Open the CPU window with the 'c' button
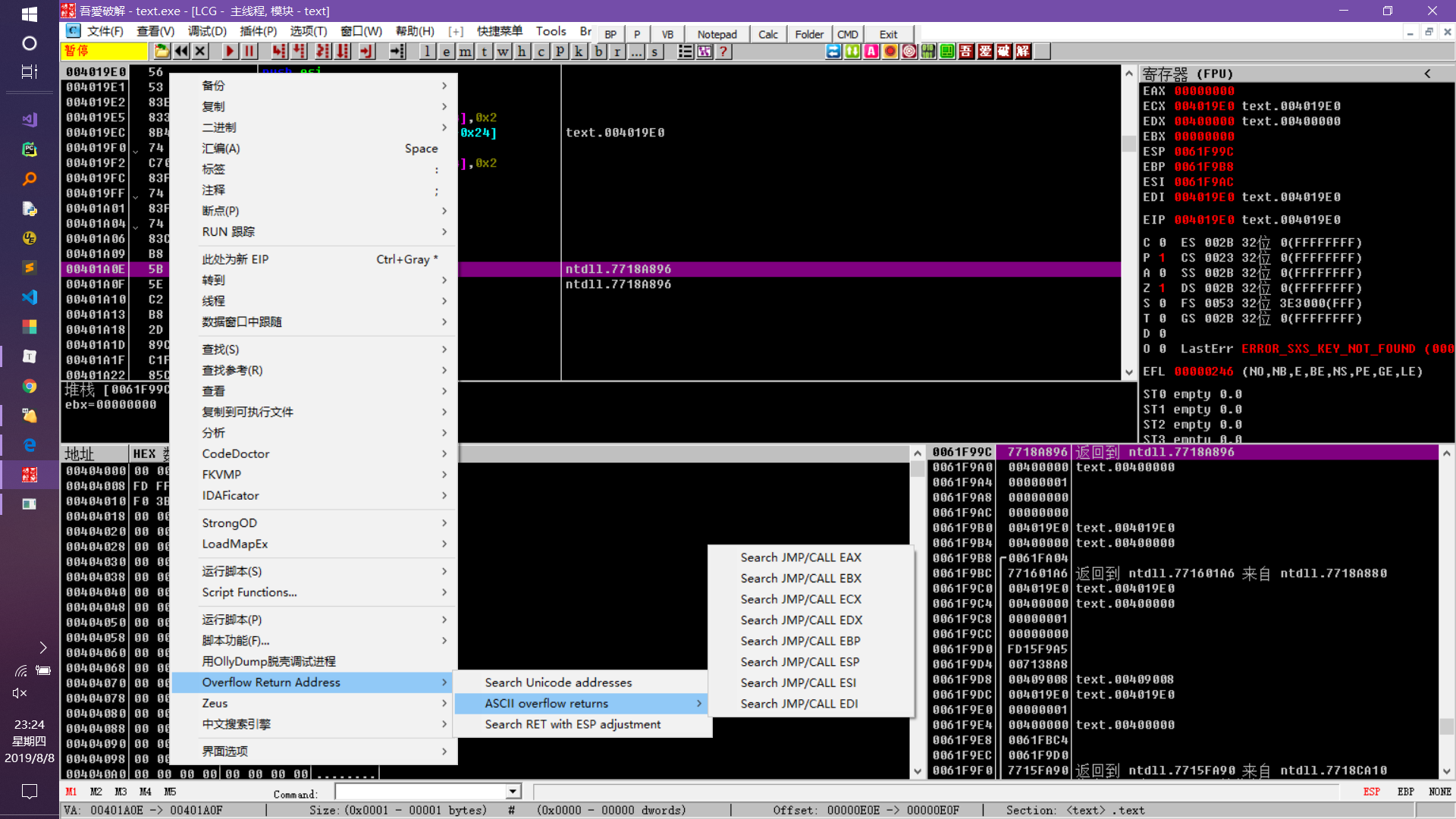The height and width of the screenshot is (819, 1456). 541,51
